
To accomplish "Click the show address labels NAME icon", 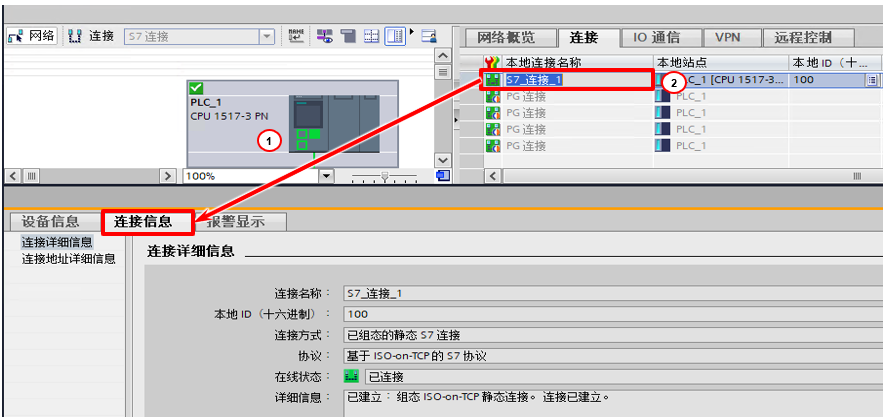I will tap(296, 36).
